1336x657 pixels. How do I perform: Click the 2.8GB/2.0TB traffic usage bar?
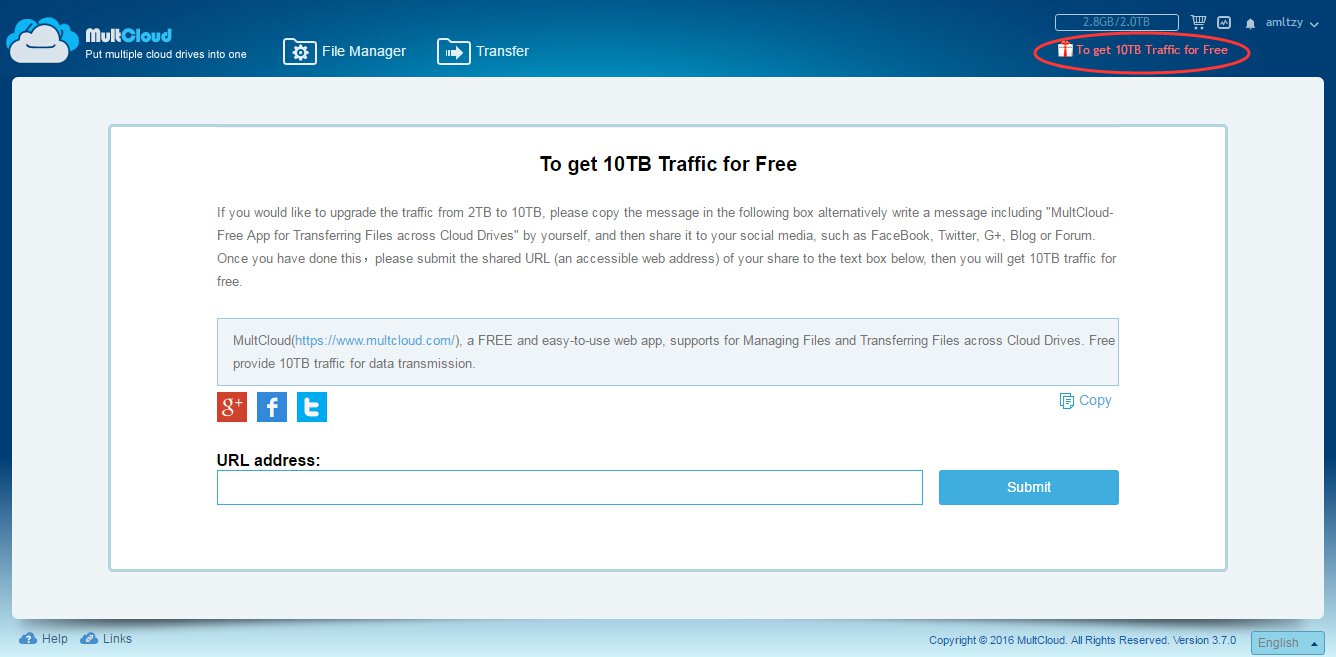tap(1117, 22)
